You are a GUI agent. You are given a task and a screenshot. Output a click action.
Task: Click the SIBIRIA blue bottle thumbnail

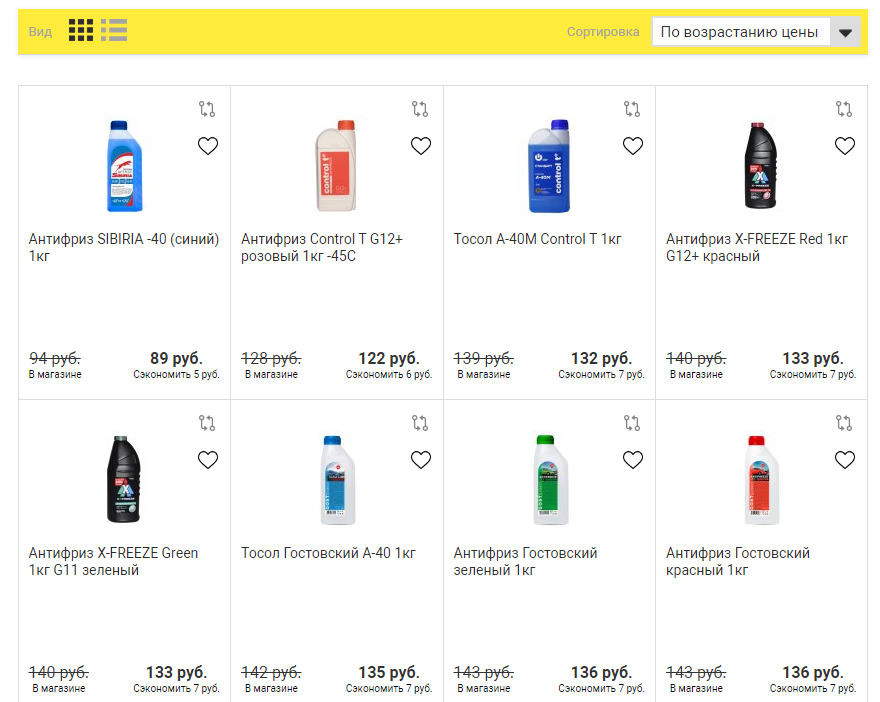tap(125, 166)
